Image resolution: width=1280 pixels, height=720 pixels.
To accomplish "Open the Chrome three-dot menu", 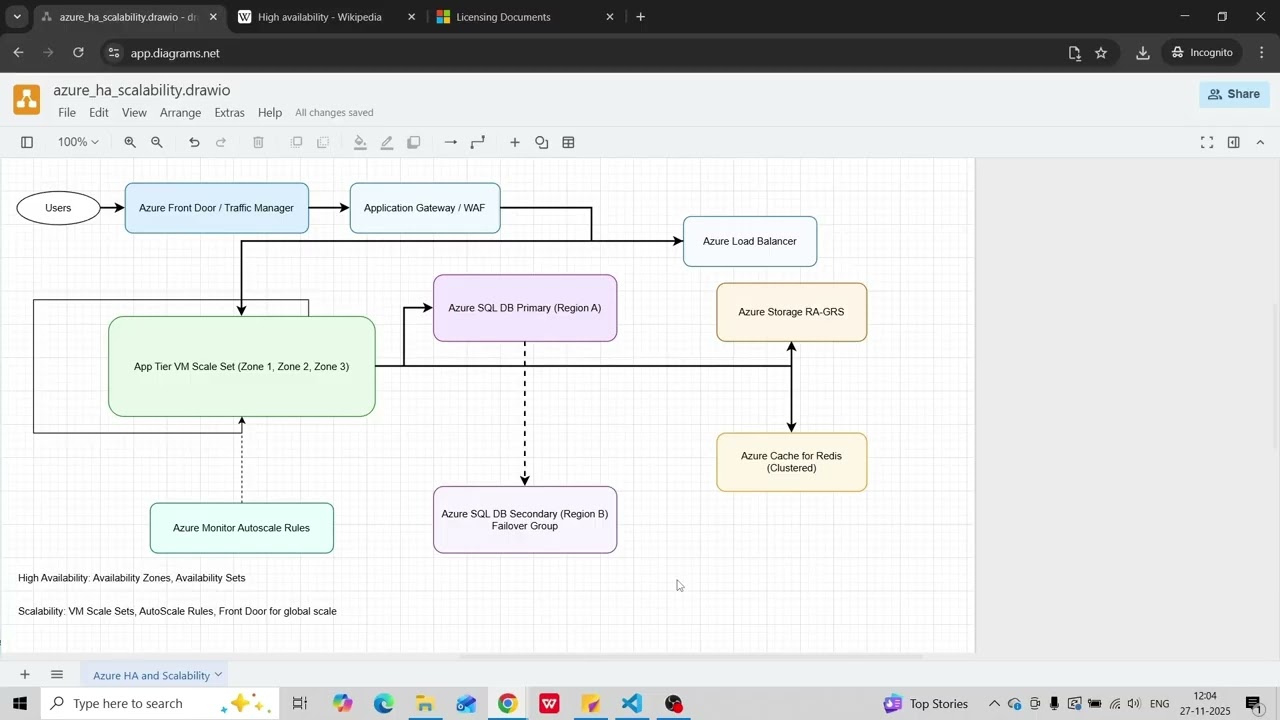I will [1262, 53].
